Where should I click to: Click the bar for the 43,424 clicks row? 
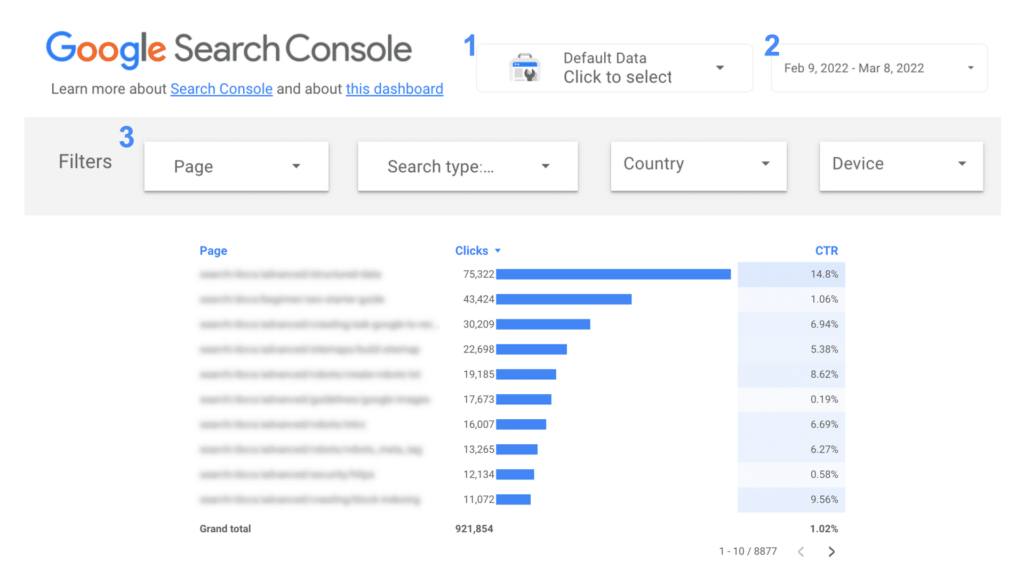pyautogui.click(x=564, y=299)
